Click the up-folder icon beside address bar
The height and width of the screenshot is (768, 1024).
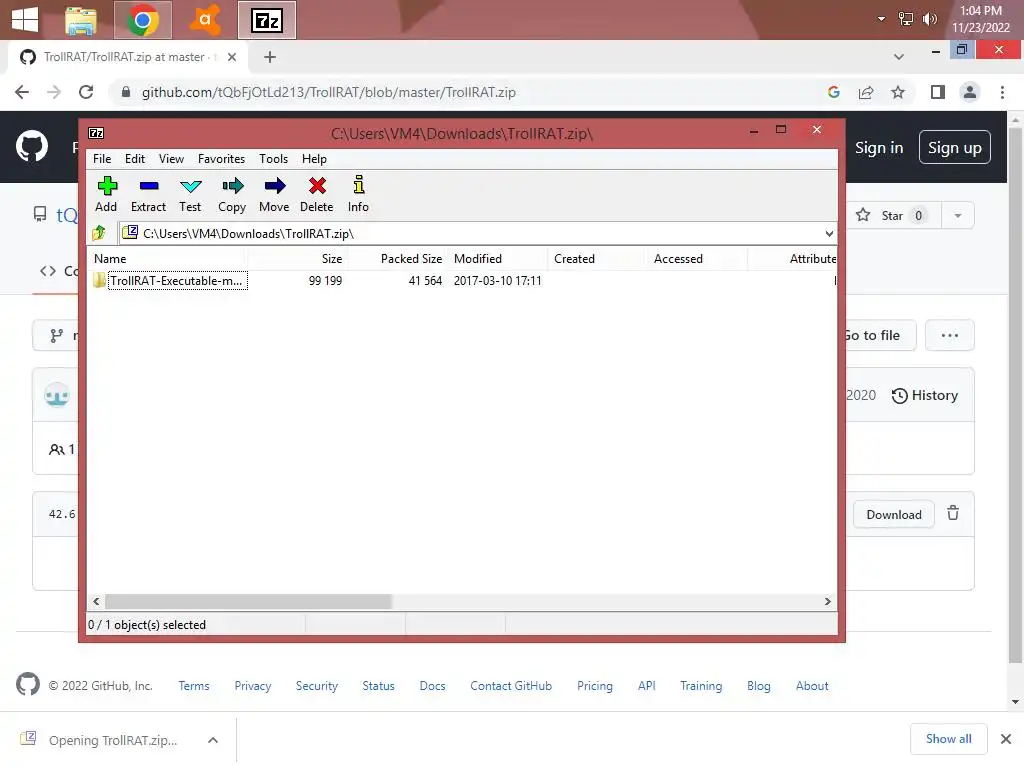(99, 233)
